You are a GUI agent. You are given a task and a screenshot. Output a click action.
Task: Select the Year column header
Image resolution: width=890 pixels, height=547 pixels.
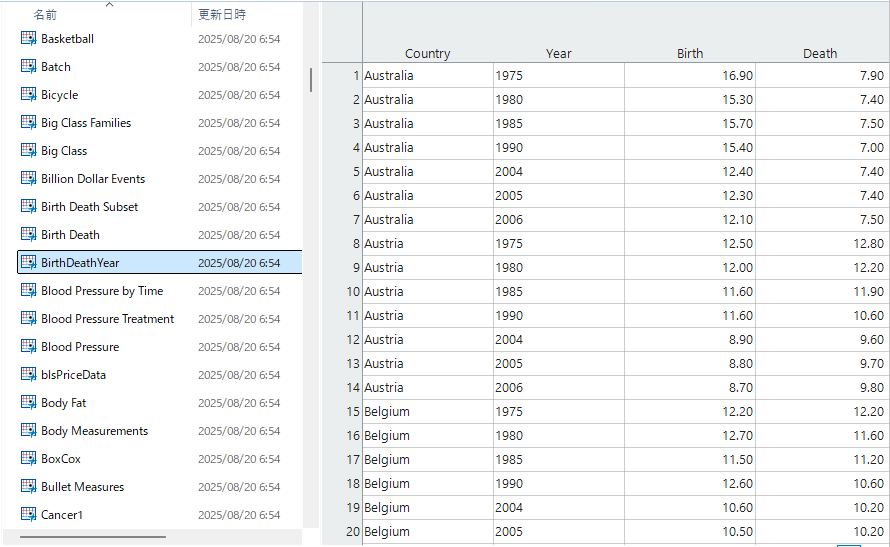[x=559, y=53]
